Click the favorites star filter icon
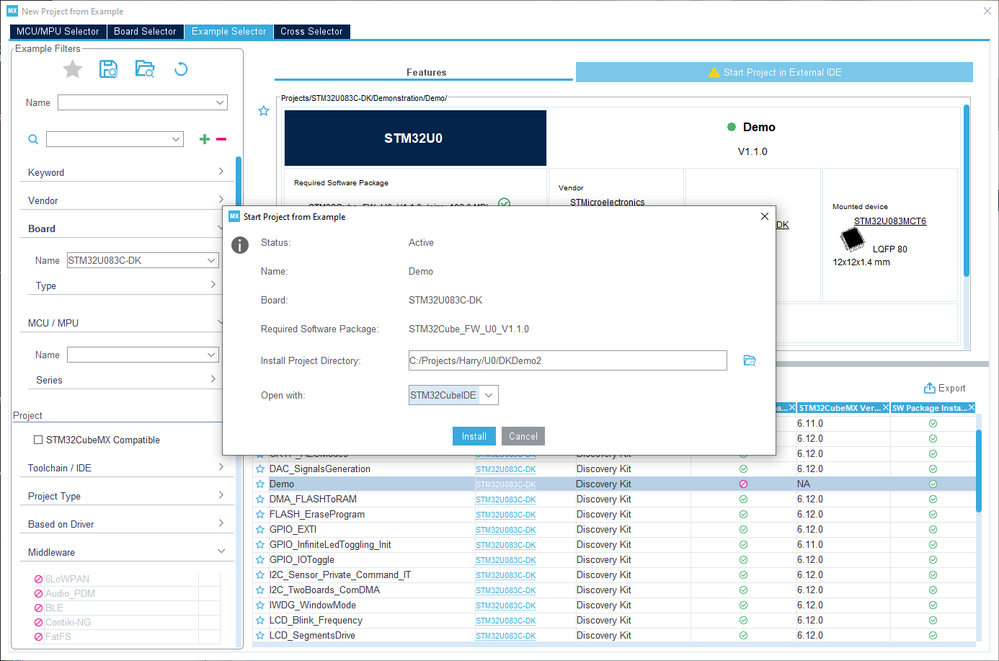Viewport: 999px width, 661px height. [73, 69]
